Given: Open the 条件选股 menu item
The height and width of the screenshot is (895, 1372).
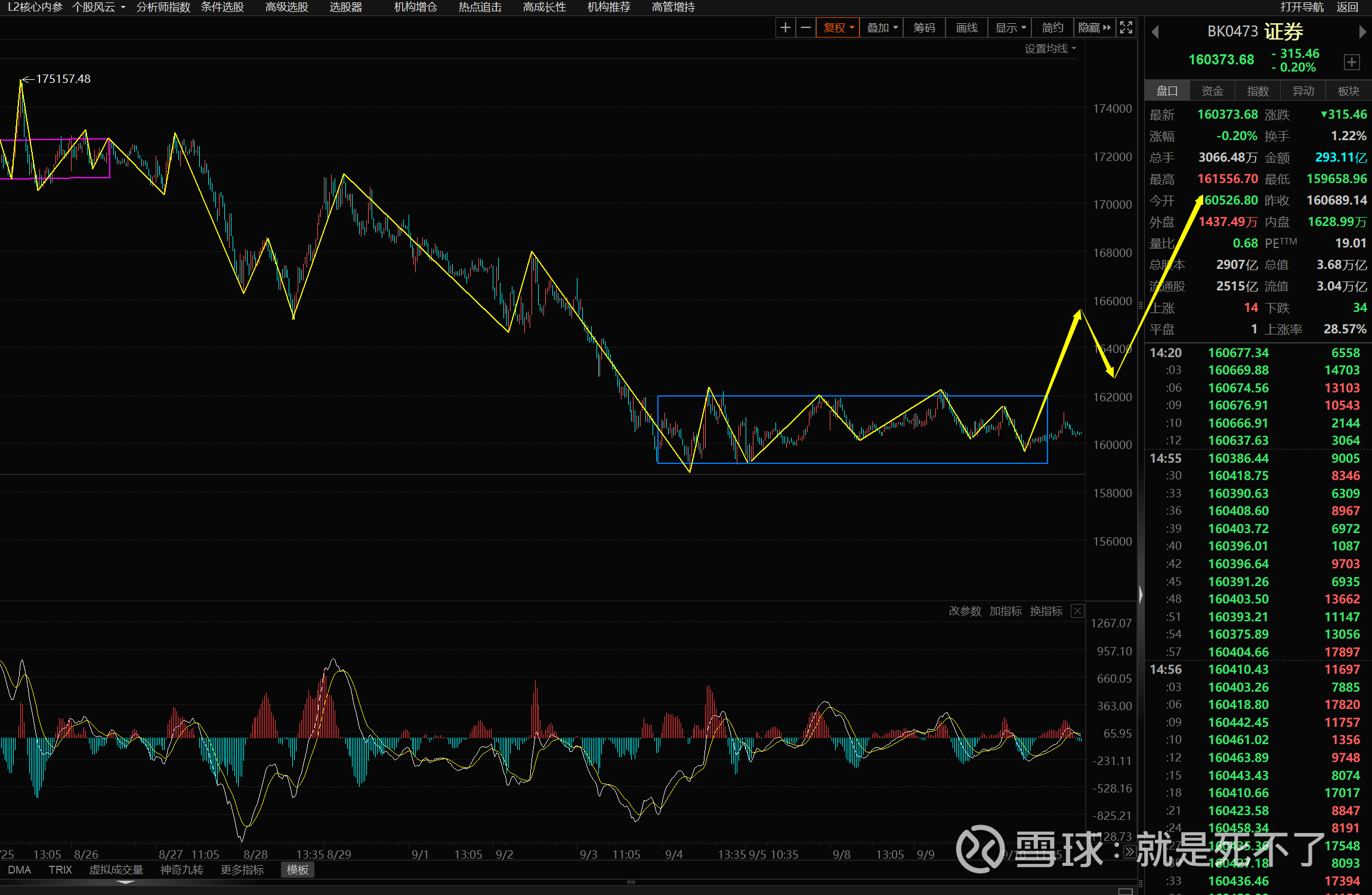Looking at the screenshot, I should point(223,7).
